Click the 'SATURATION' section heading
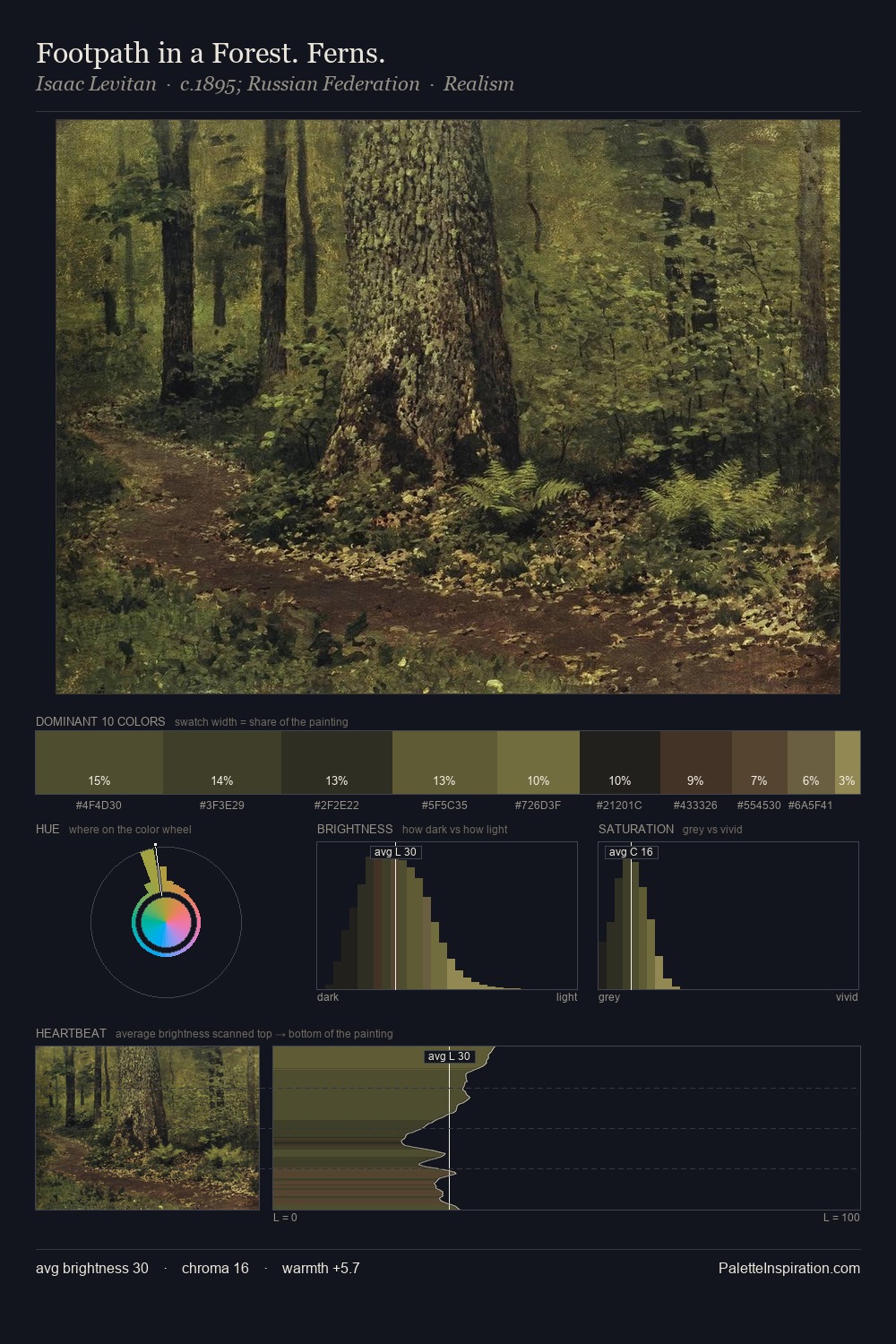The image size is (896, 1344). [636, 829]
